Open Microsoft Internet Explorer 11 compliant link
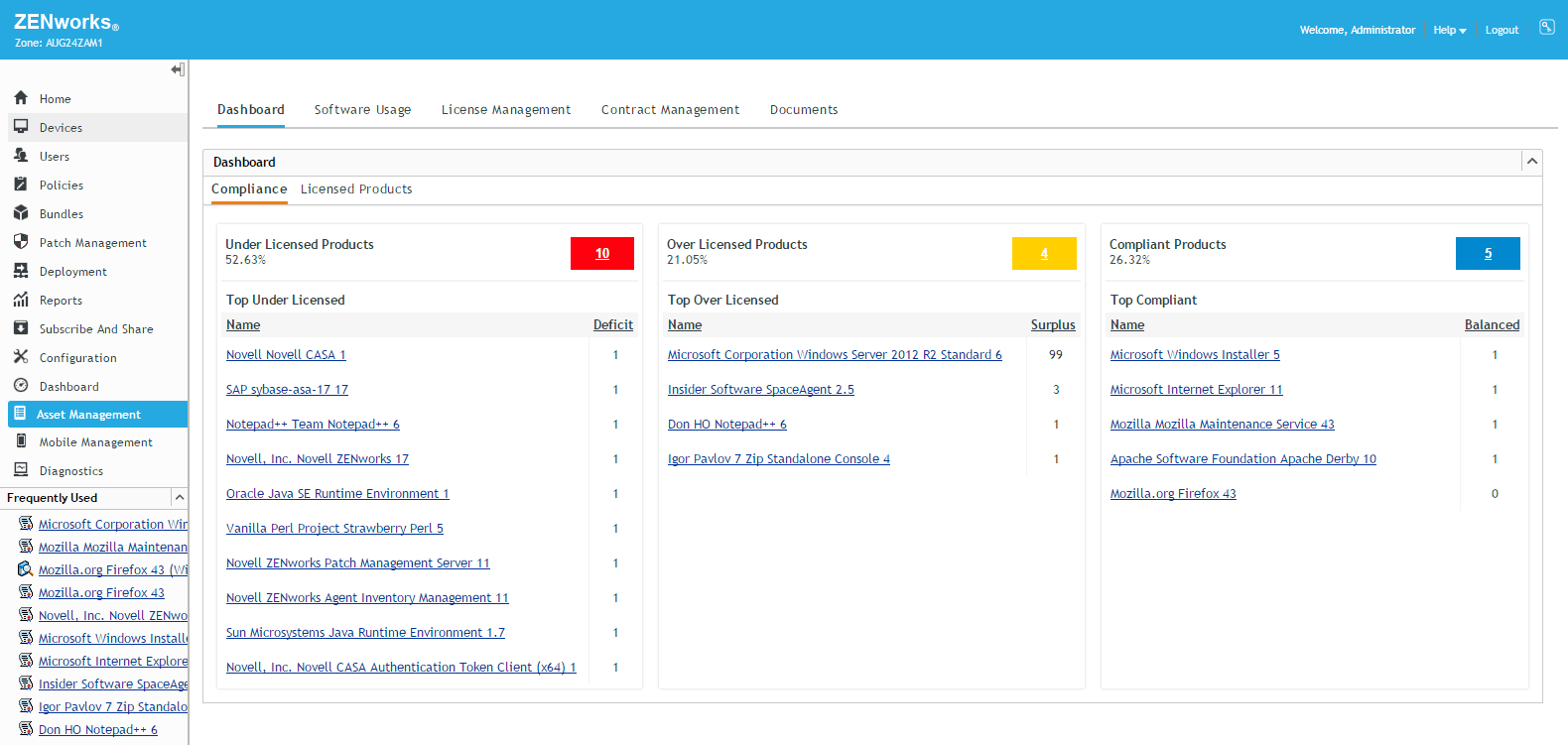This screenshot has width=1568, height=745. pos(1197,389)
